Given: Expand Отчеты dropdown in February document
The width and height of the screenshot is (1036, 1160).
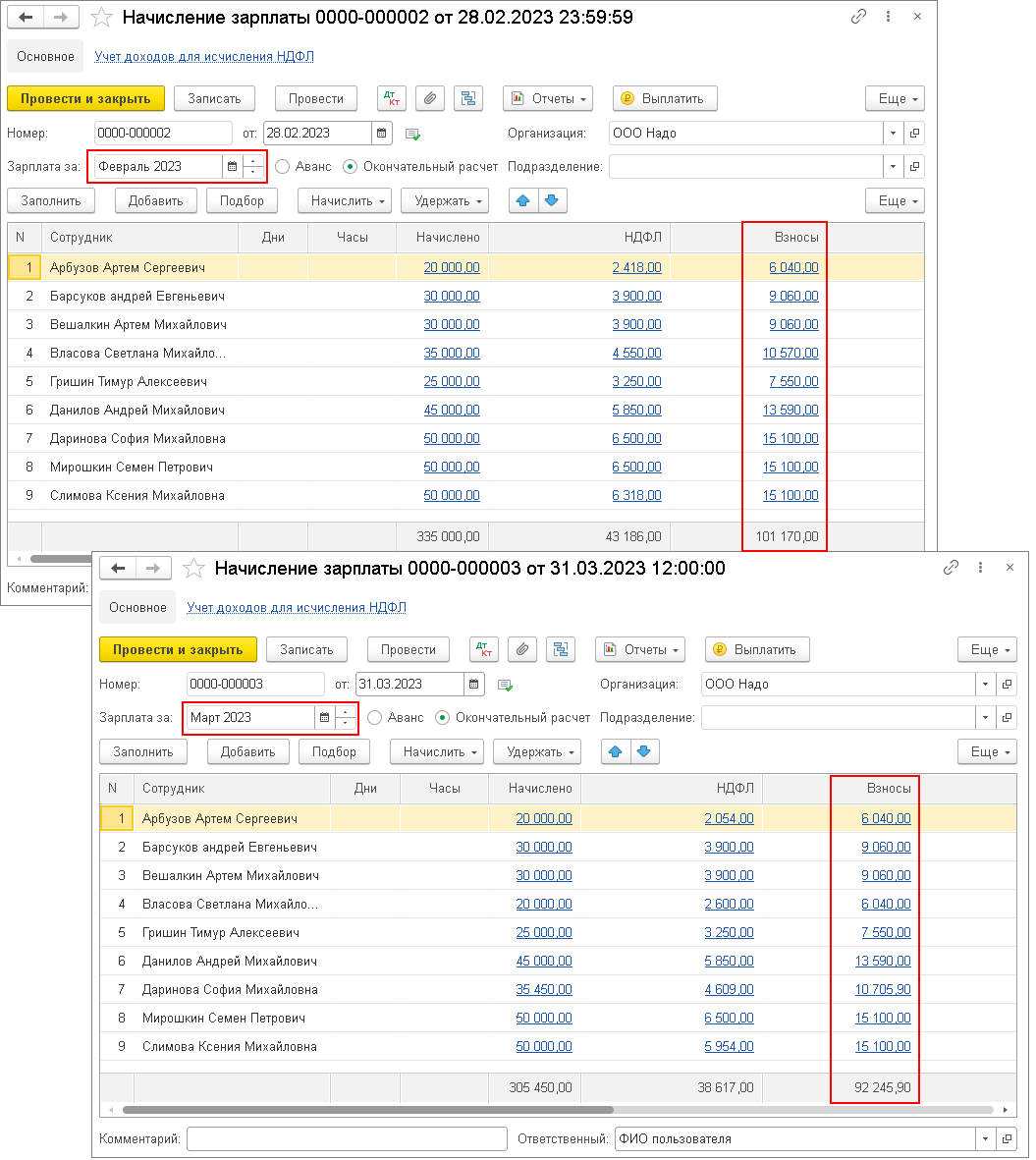Looking at the screenshot, I should pyautogui.click(x=548, y=98).
